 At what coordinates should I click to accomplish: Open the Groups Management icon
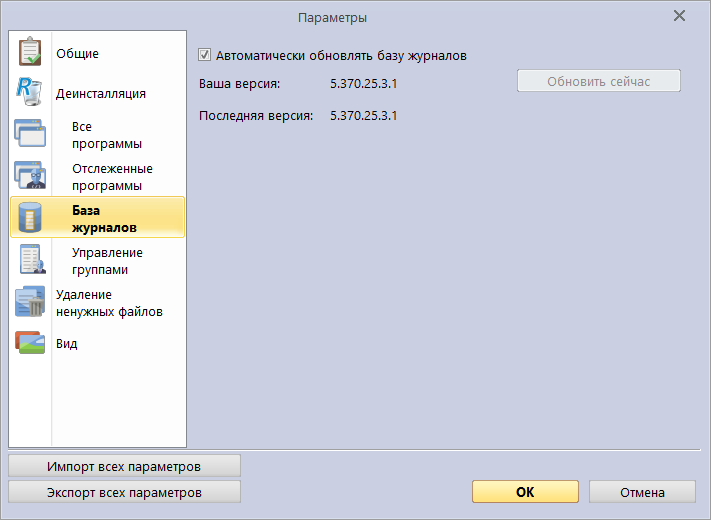(x=30, y=260)
